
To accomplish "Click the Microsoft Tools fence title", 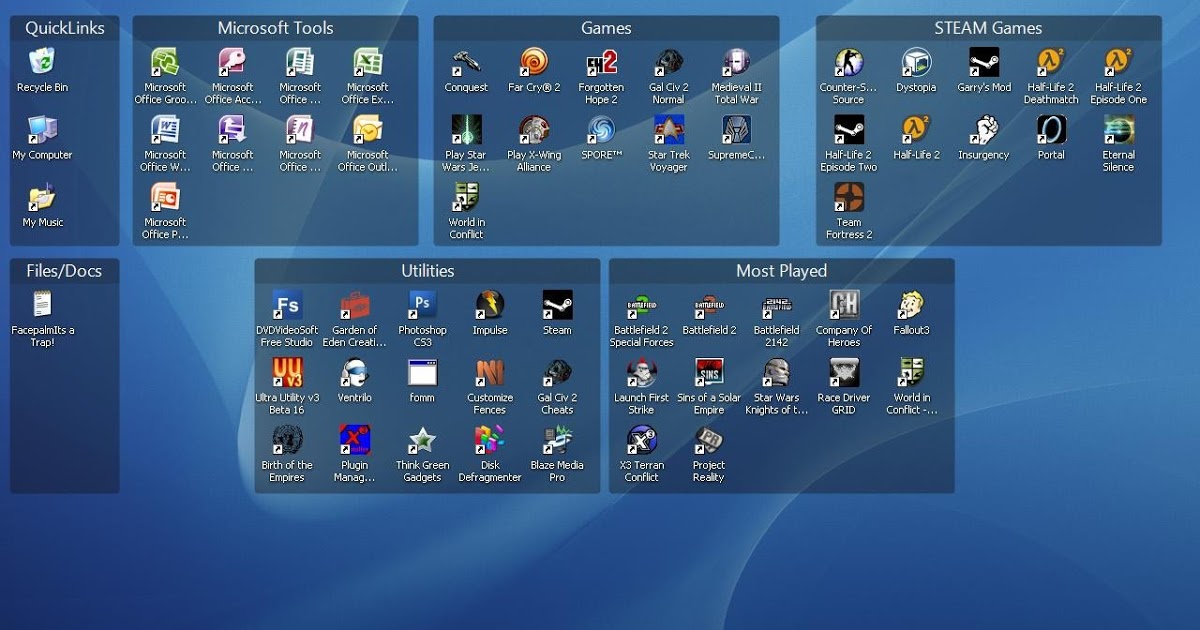I will [276, 28].
